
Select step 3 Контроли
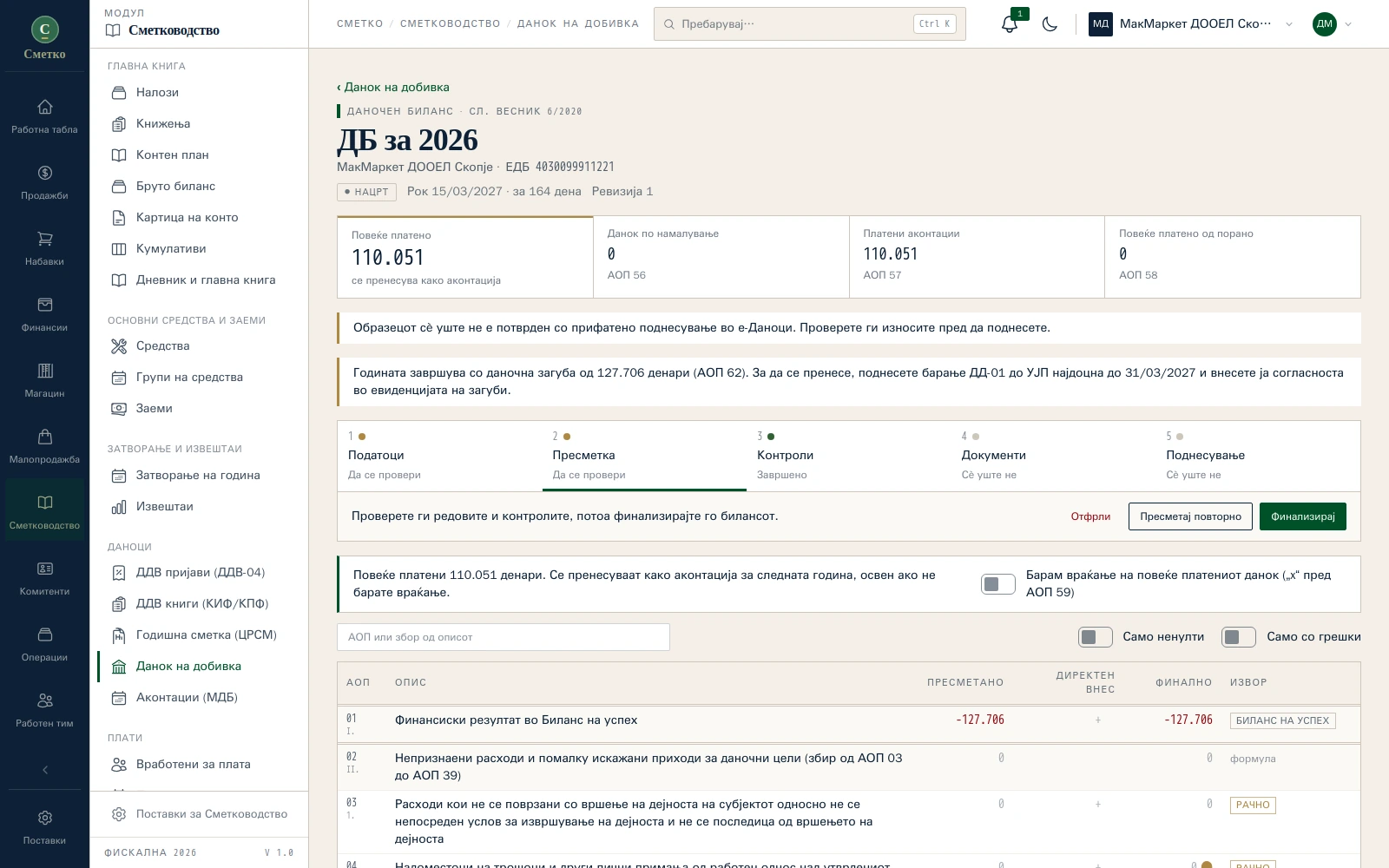click(x=848, y=456)
